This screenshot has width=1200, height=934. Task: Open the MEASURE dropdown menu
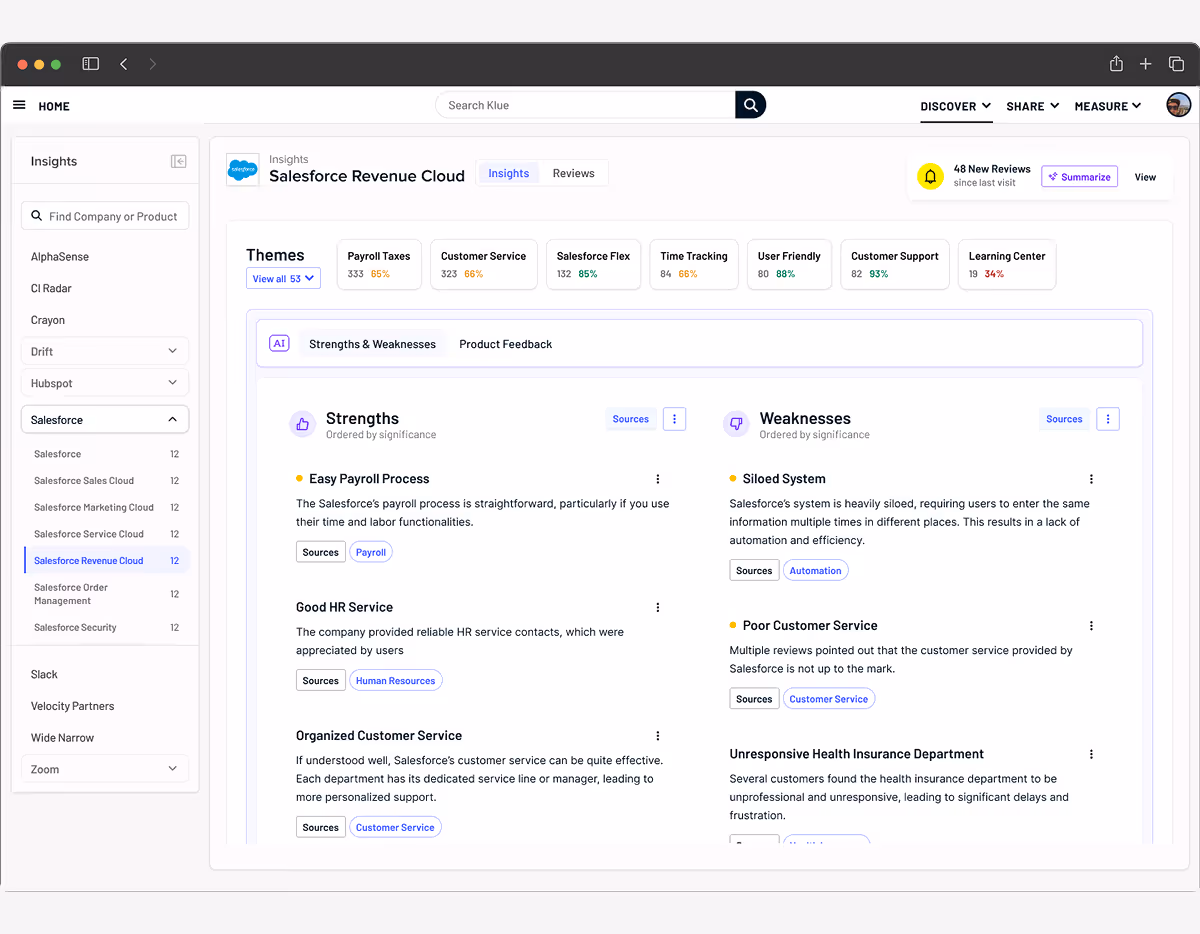click(x=1108, y=106)
